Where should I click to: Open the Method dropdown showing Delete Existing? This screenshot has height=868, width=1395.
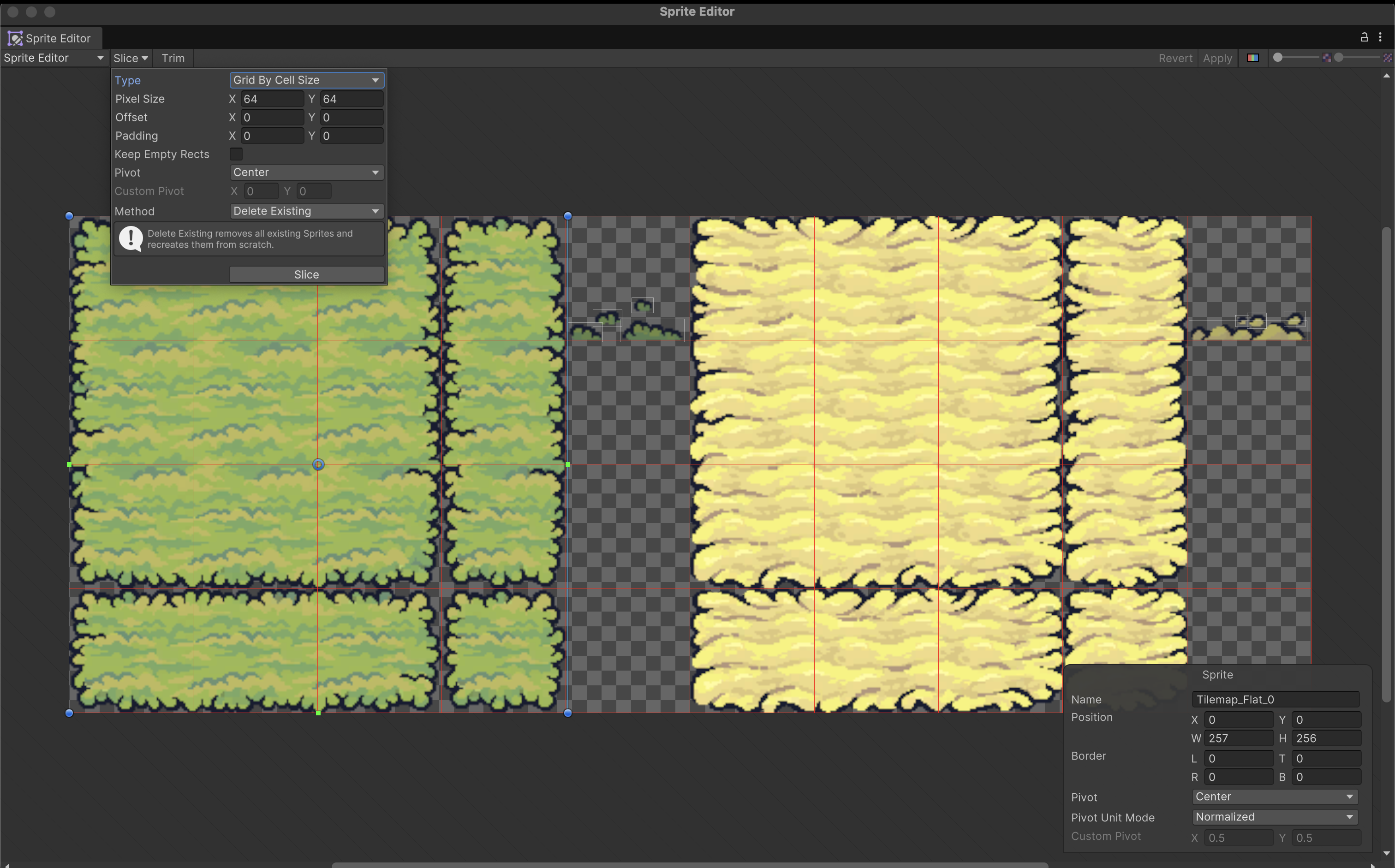point(306,211)
